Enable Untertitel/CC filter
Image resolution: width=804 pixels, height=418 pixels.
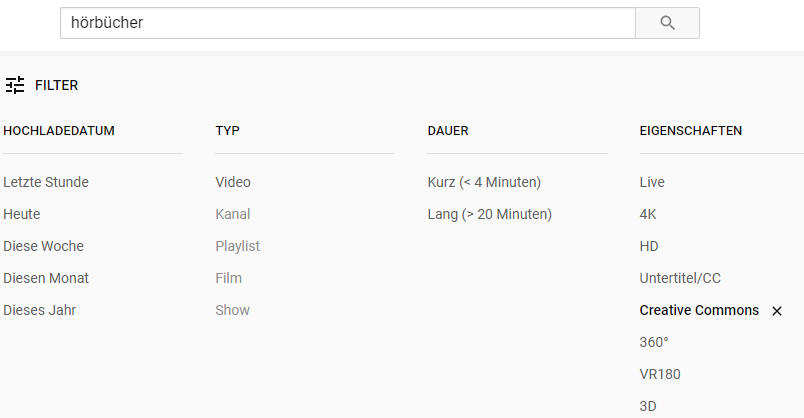[x=680, y=278]
